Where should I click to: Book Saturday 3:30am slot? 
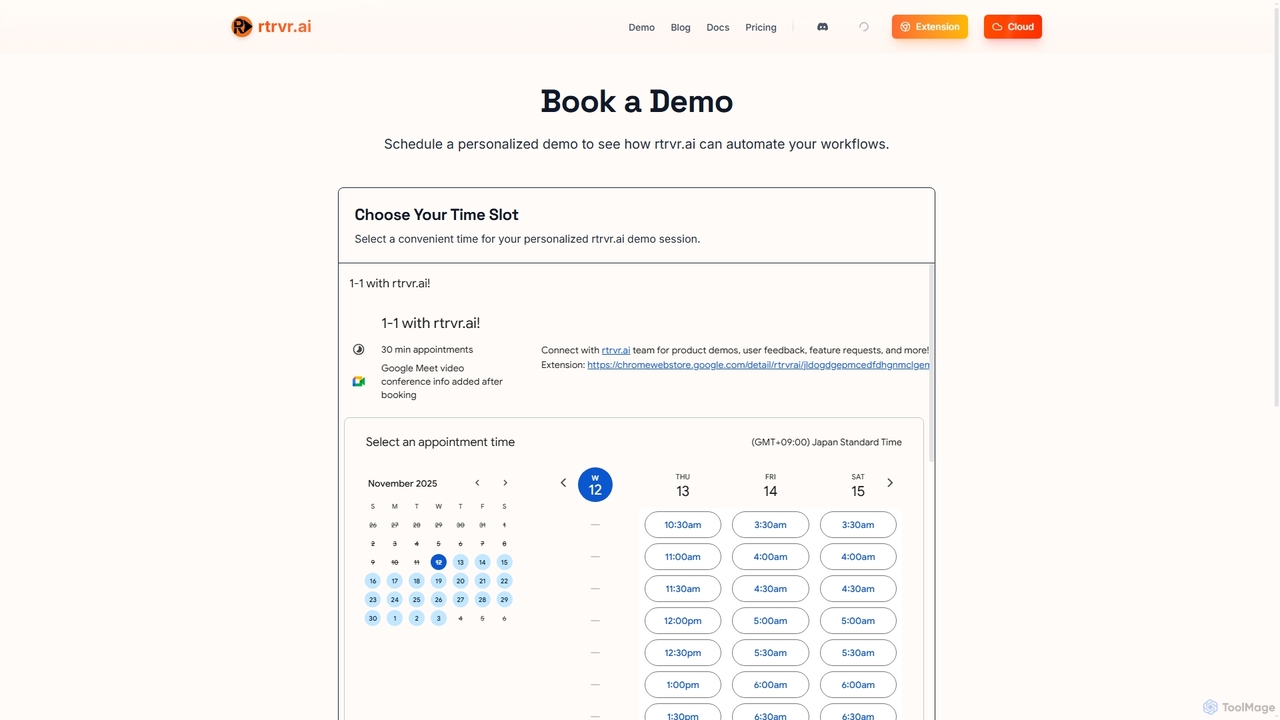(x=858, y=525)
